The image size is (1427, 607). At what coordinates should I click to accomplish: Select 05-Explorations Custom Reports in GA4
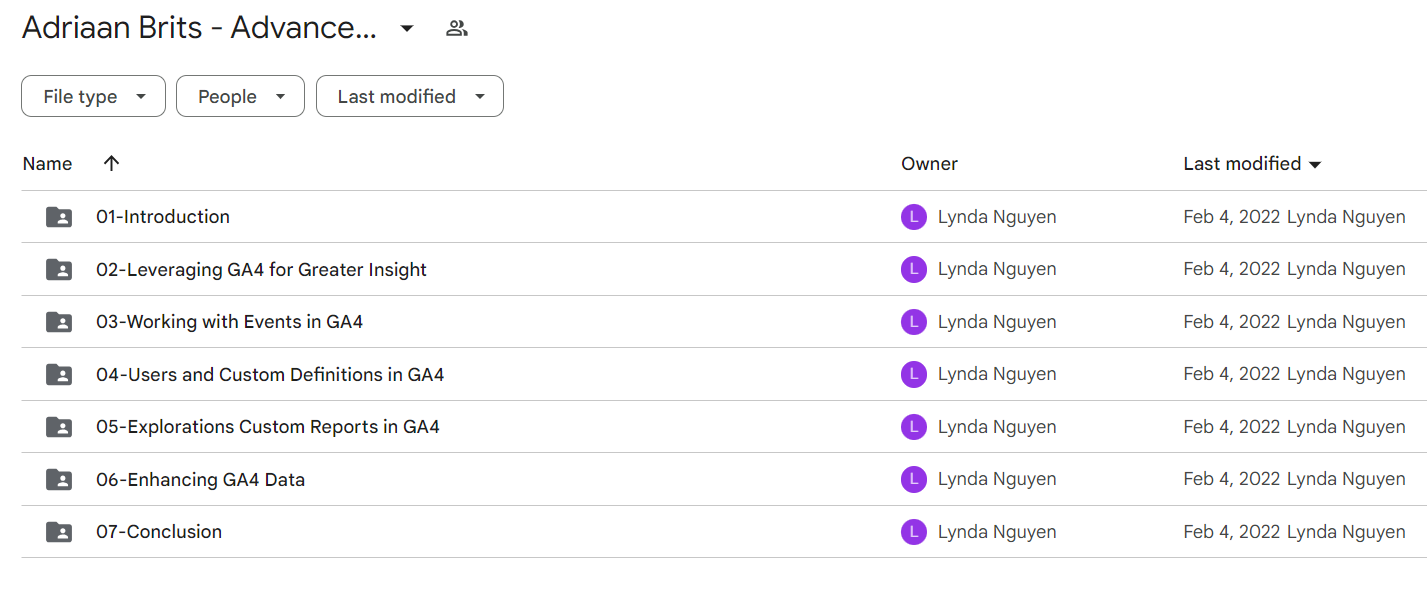(x=268, y=427)
